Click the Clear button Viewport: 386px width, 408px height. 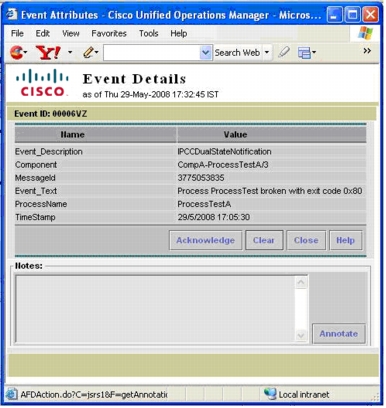click(x=264, y=240)
